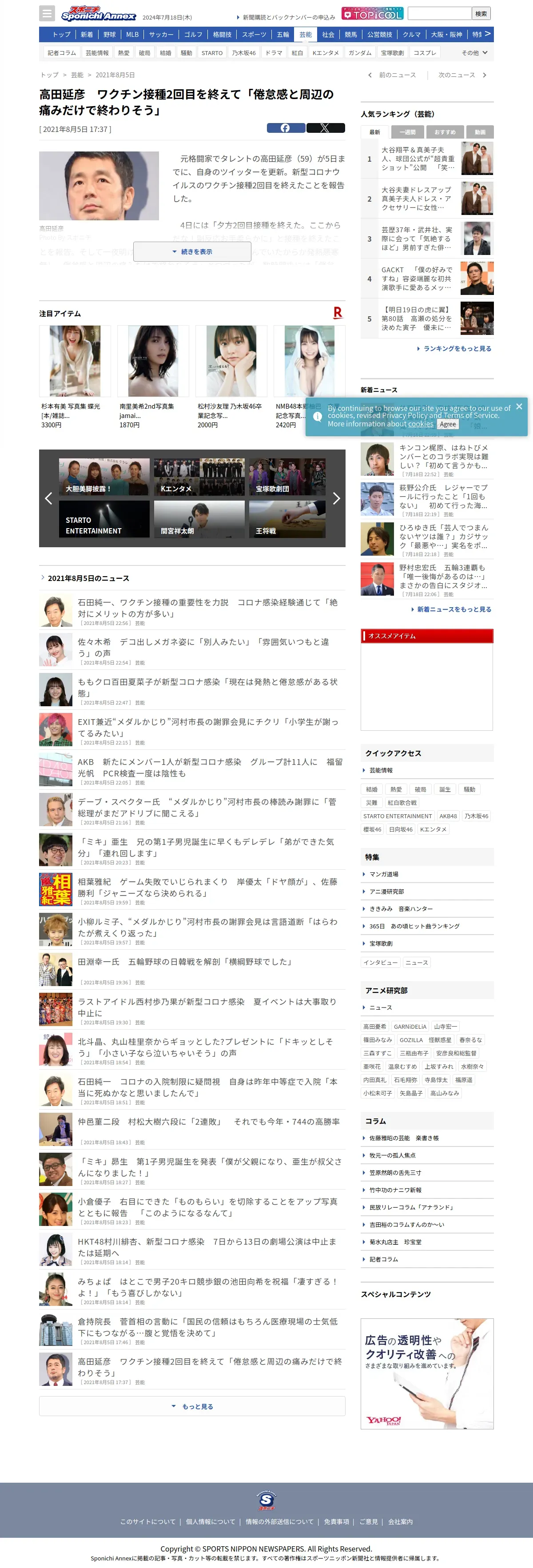
Task: Open 競馬 in main navigation
Action: pyautogui.click(x=351, y=35)
